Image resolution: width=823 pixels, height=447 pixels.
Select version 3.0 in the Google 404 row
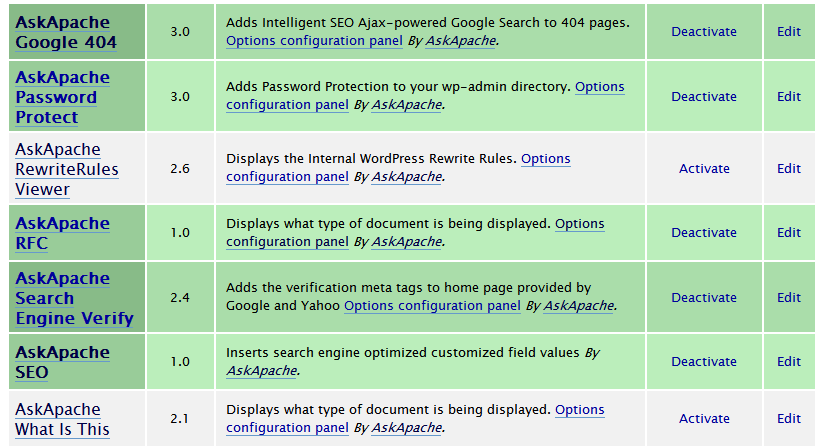point(180,31)
